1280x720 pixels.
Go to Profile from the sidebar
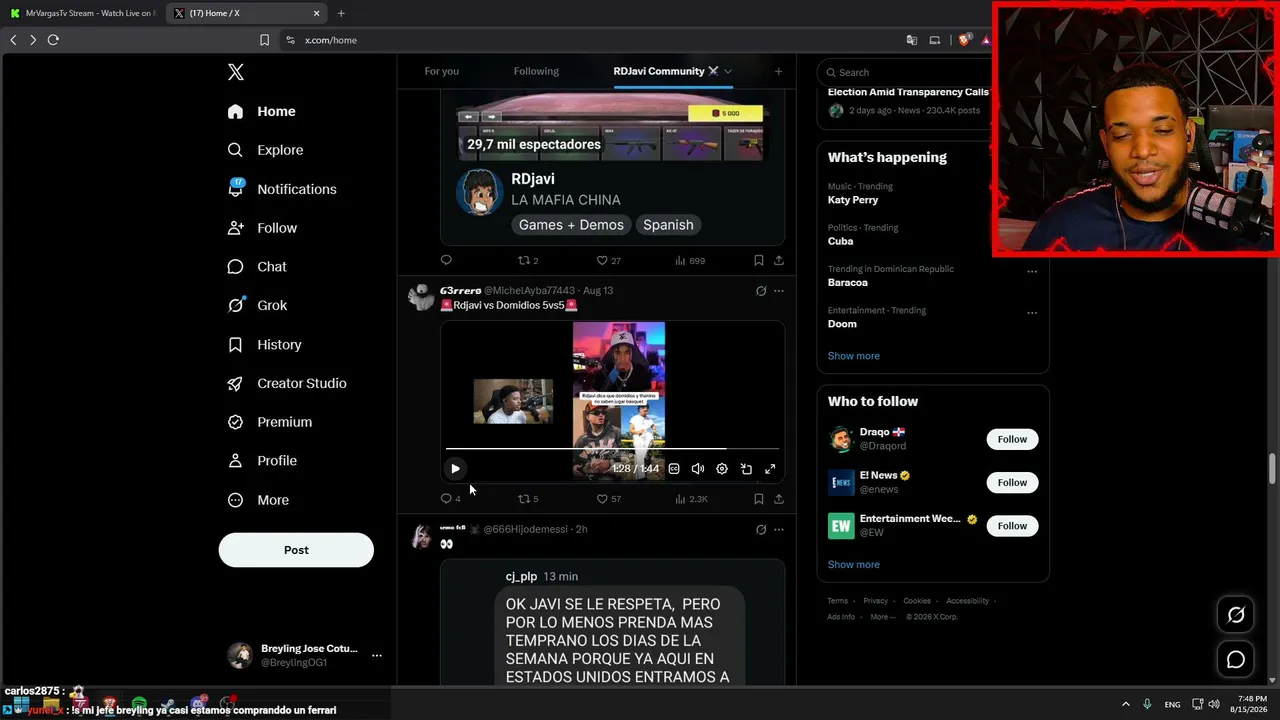[x=262, y=461]
